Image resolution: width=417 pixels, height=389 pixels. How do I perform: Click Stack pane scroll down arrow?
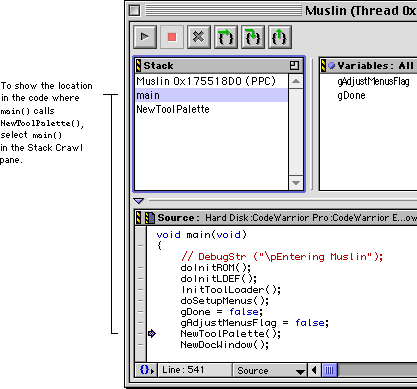296,183
